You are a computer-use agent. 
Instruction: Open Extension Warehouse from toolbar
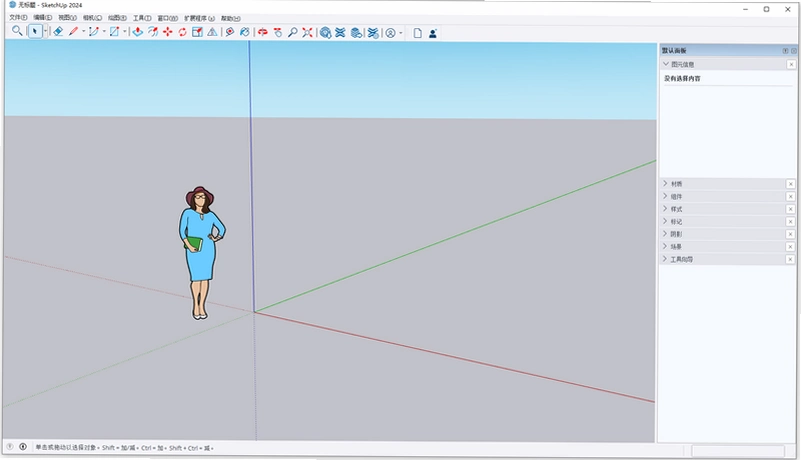(x=340, y=33)
